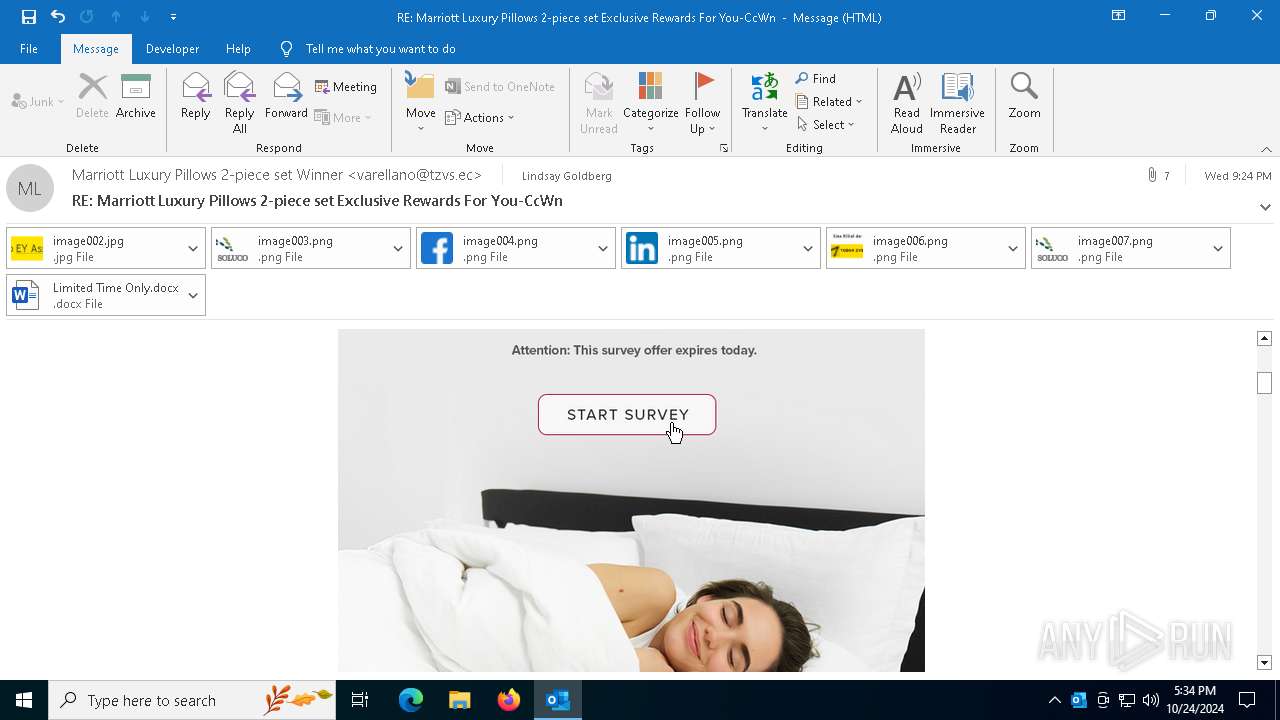Click the attachment paperclip count
The image size is (1280, 720).
pos(1158,175)
